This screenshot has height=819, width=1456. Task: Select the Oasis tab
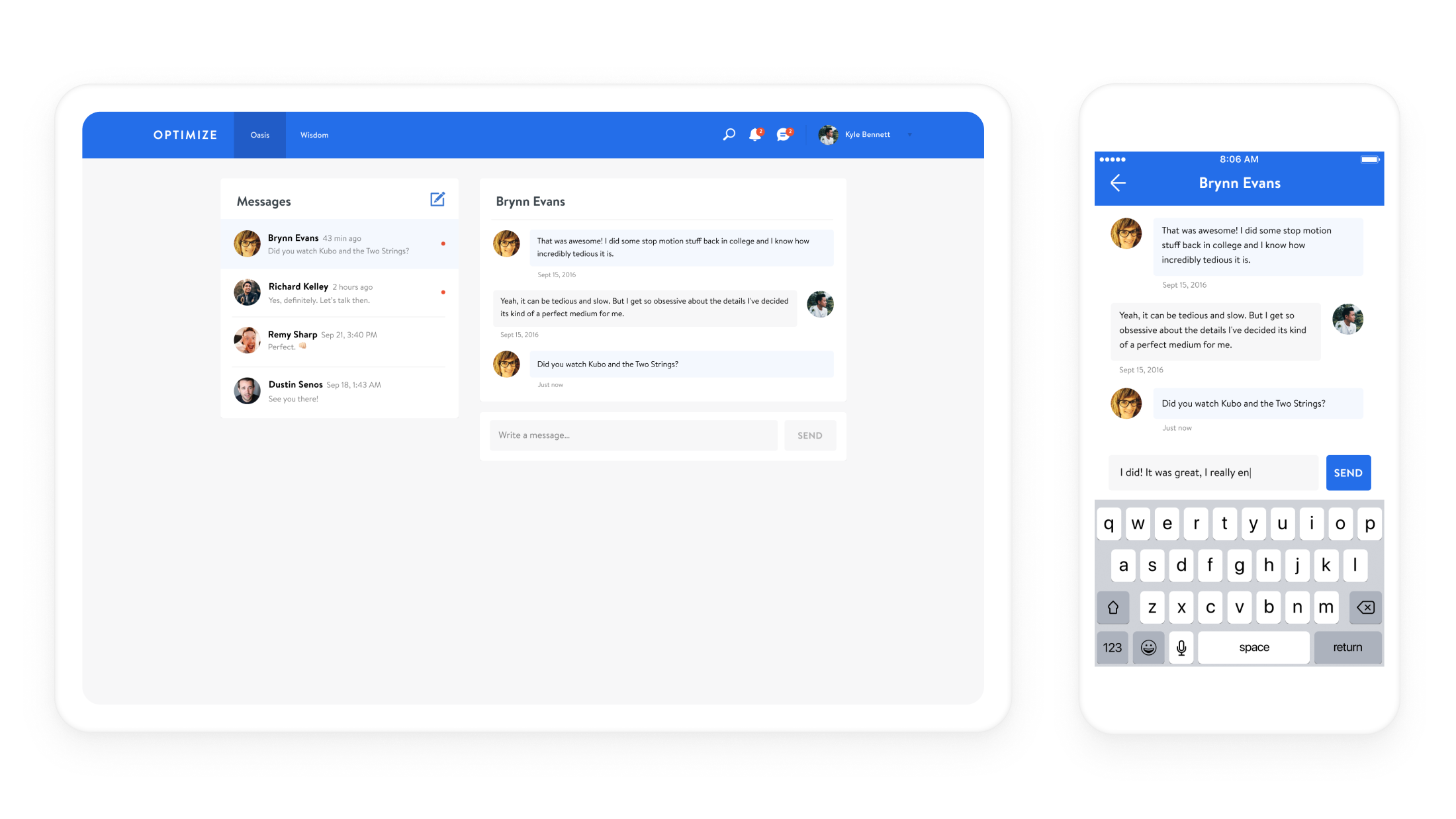click(x=259, y=134)
